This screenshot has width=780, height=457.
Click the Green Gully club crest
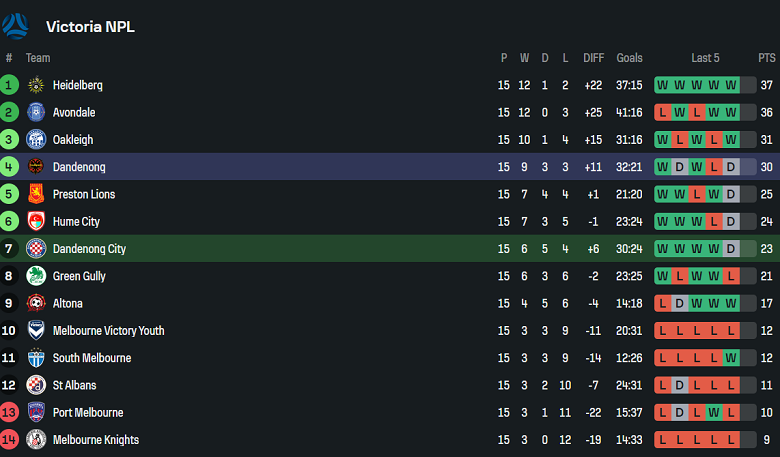click(x=36, y=276)
